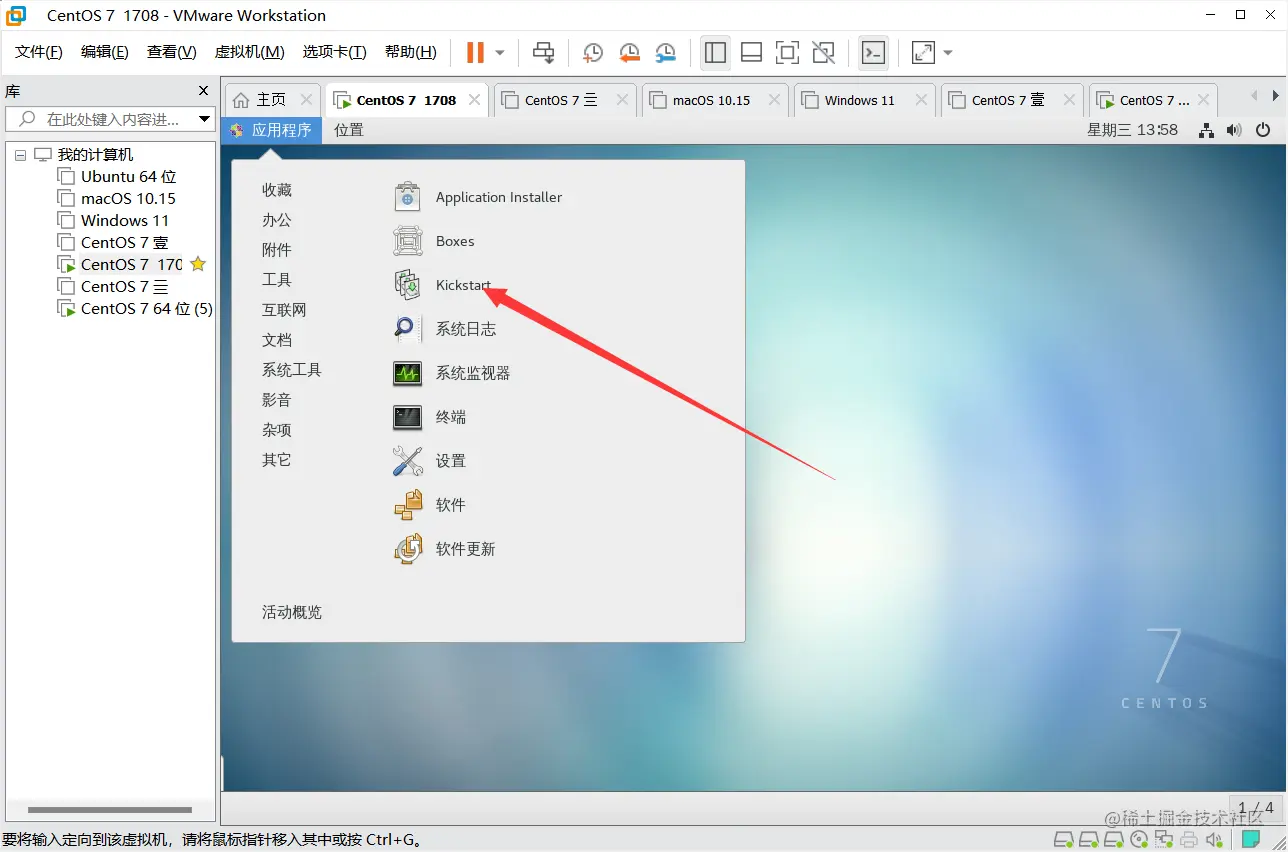Select macOS 10.15 in the library tree
This screenshot has height=852, width=1288.
pos(128,199)
